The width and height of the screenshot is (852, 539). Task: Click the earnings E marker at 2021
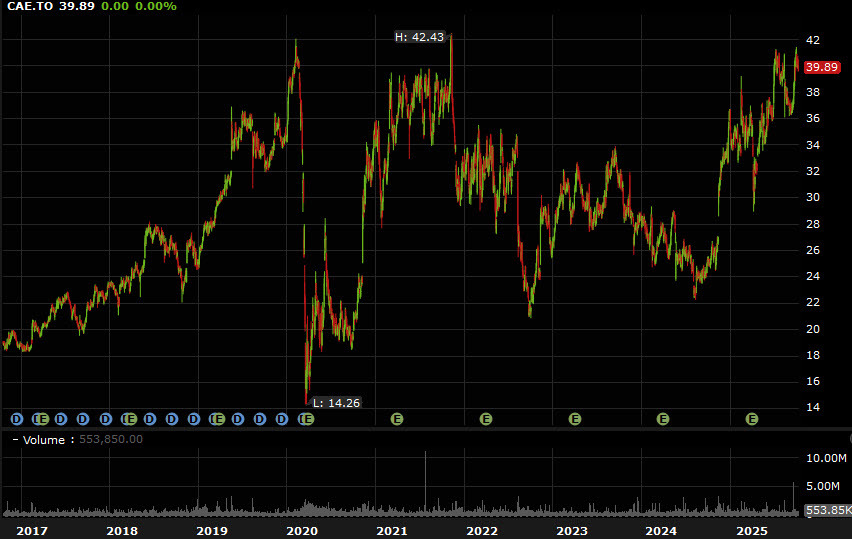[397, 419]
